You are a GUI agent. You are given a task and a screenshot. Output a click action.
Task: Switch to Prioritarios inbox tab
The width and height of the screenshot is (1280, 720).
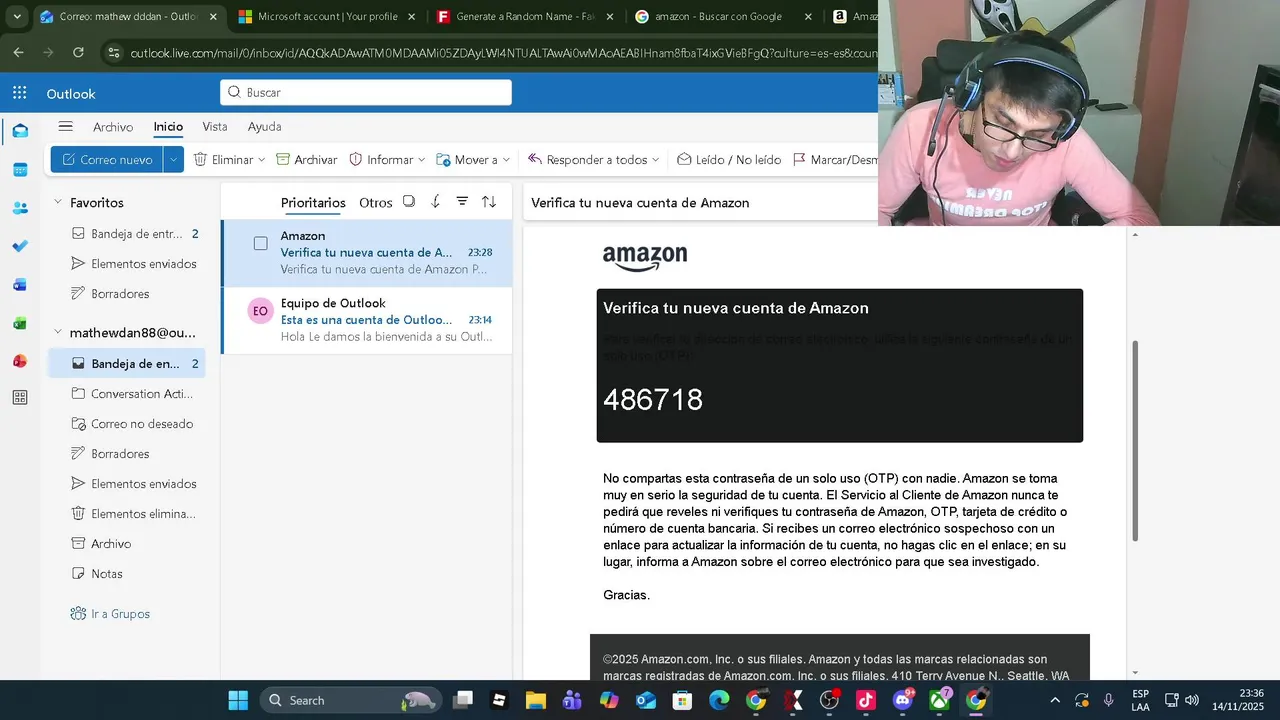click(x=313, y=202)
